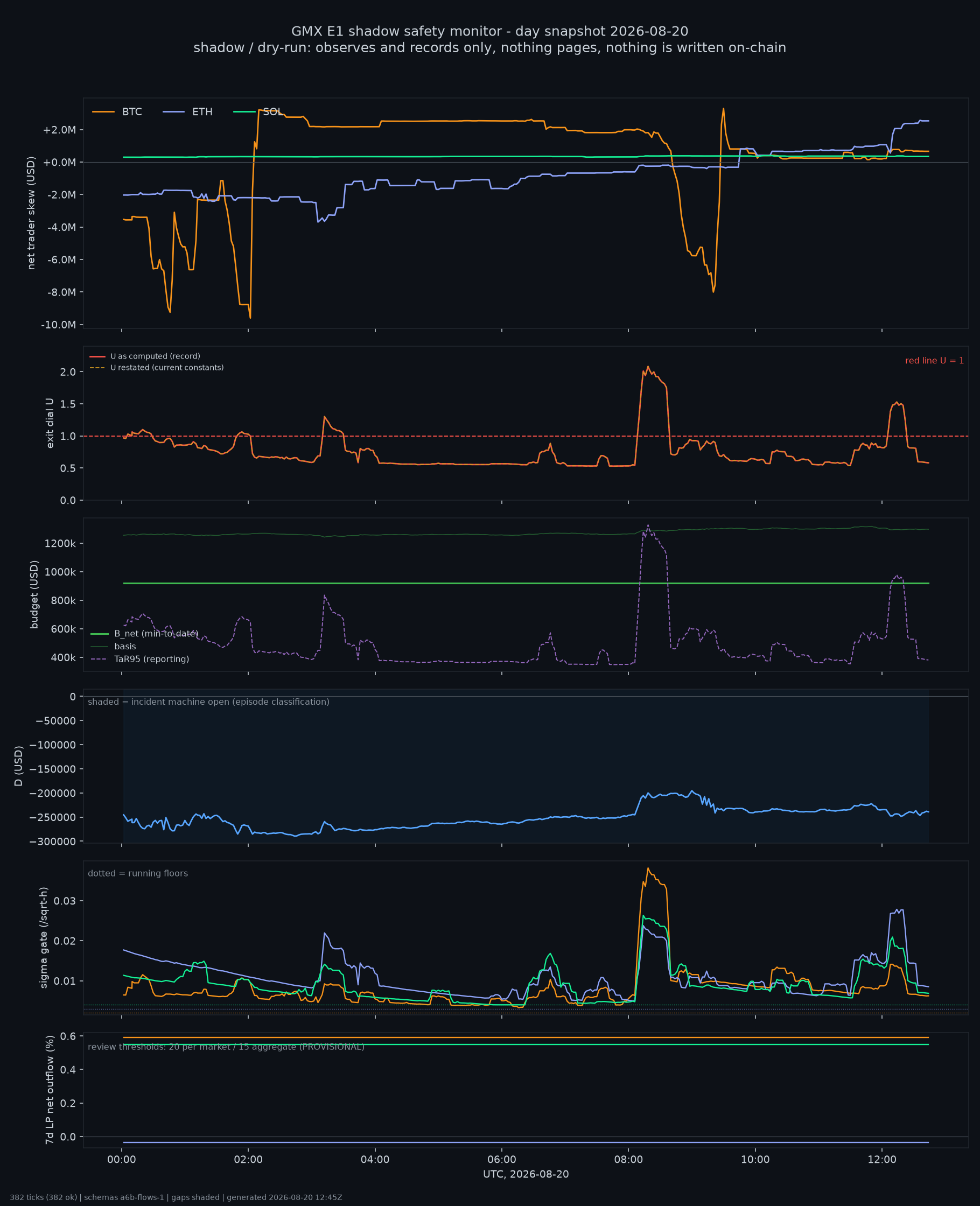Click the 'D (USD)' axis label

click(19, 766)
